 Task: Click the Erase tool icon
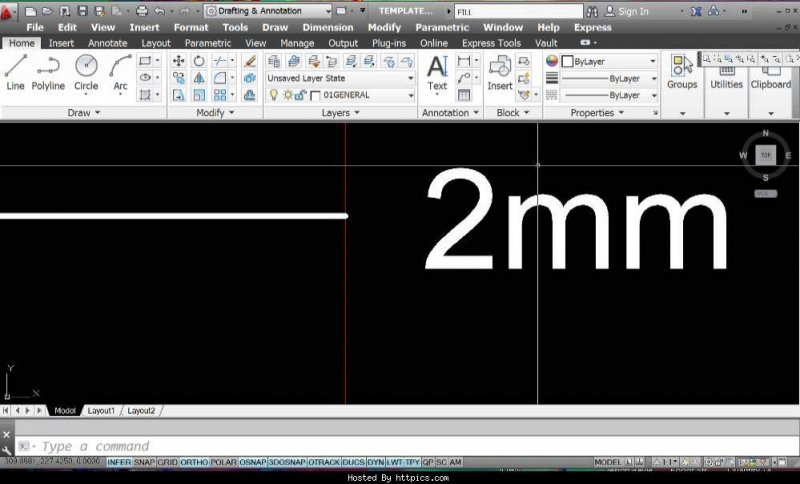[x=249, y=61]
